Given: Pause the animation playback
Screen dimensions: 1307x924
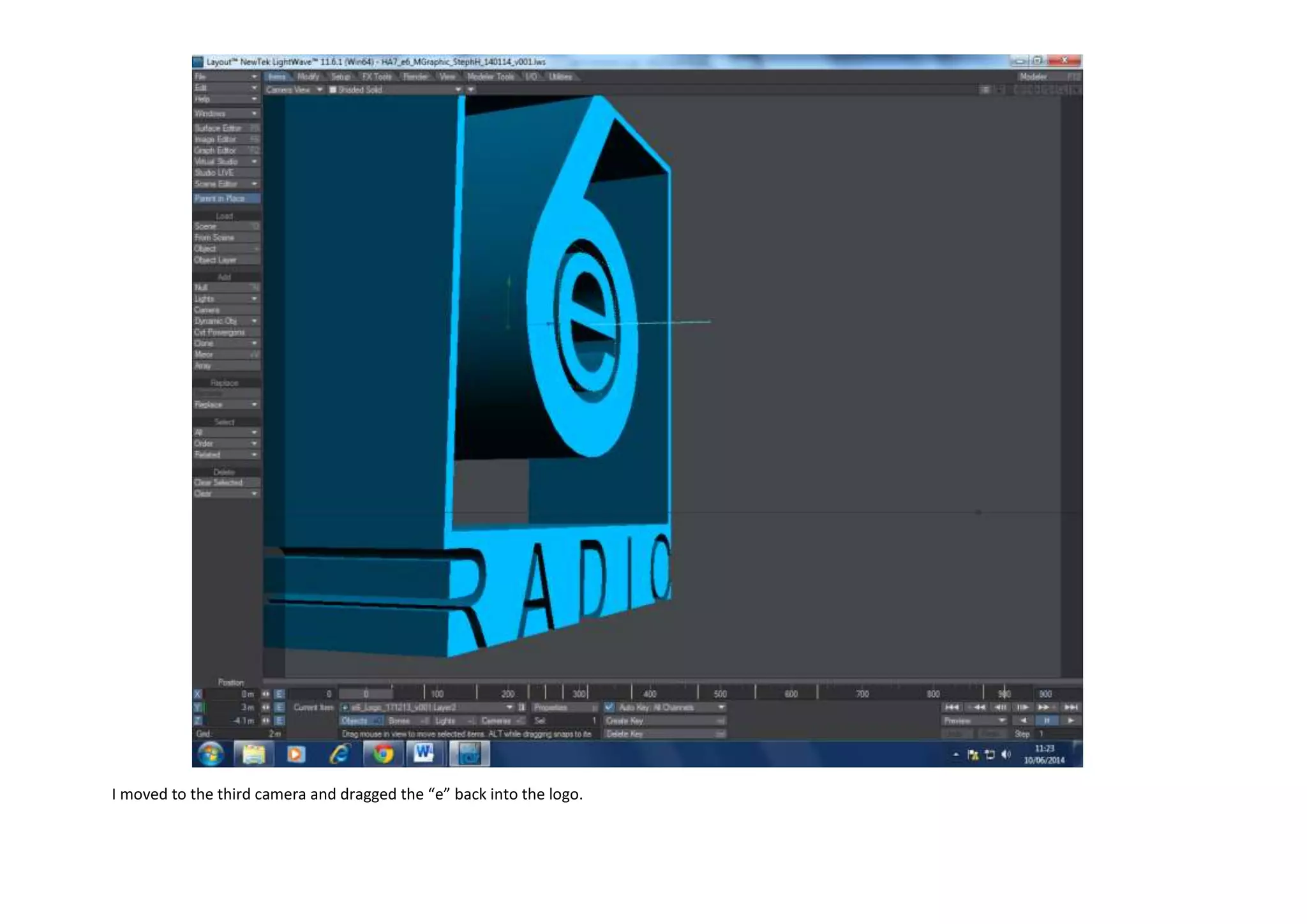Looking at the screenshot, I should 1047,720.
